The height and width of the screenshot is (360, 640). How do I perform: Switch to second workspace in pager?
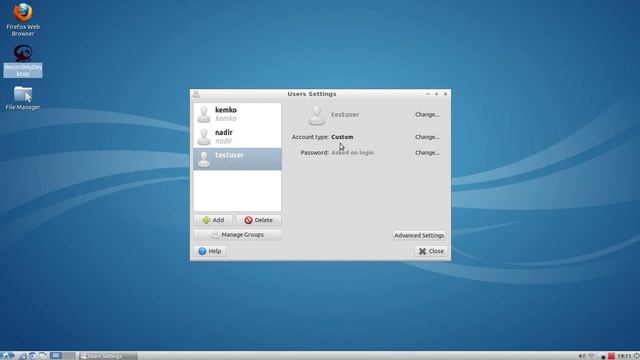click(x=69, y=356)
